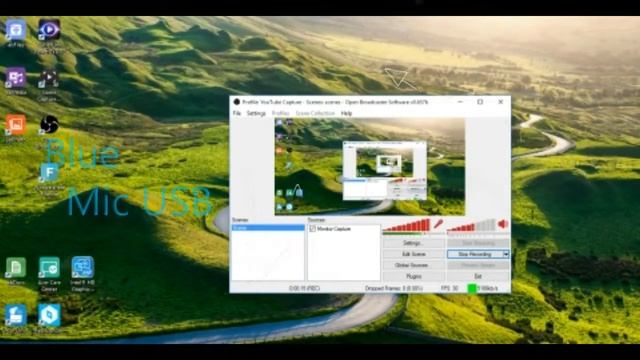Click the recording time (REC) status text

pyautogui.click(x=304, y=289)
